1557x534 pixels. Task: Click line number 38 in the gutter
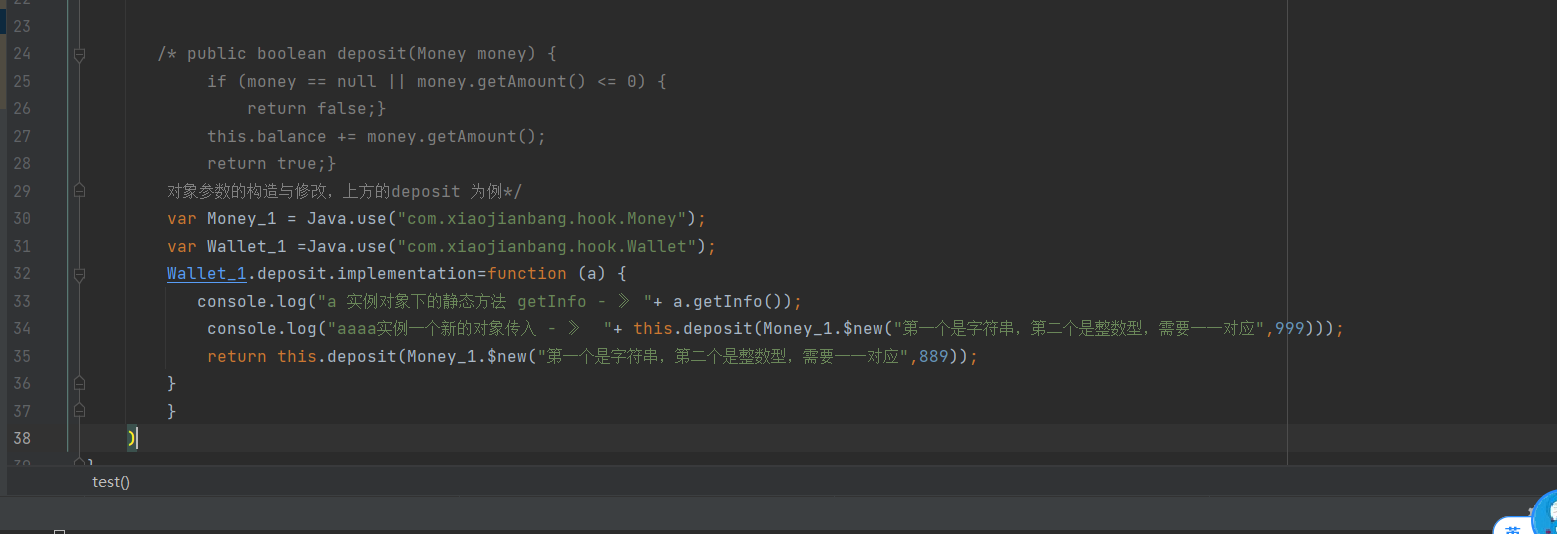pyautogui.click(x=21, y=438)
